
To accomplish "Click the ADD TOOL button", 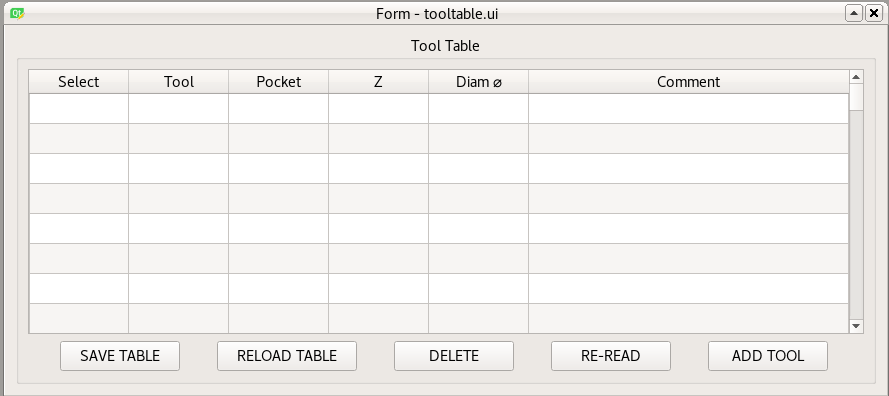I will click(x=768, y=356).
